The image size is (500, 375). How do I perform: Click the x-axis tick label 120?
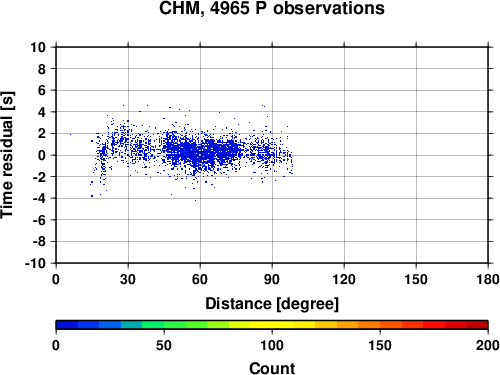[344, 279]
